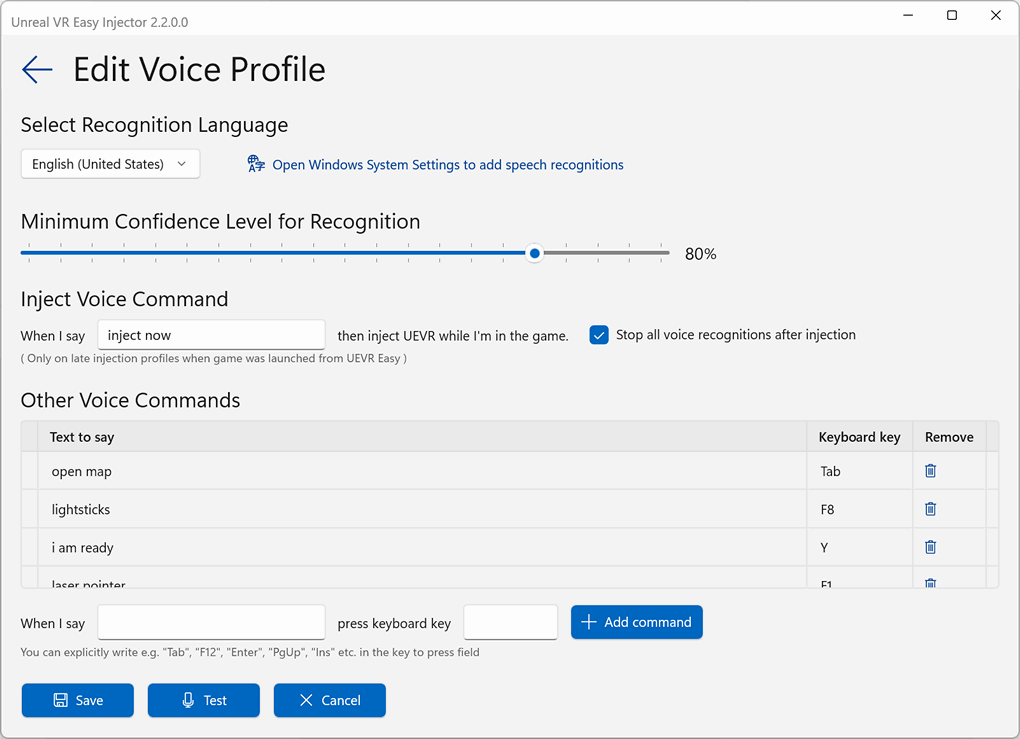Delete the "open map" voice command
The image size is (1020, 739).
coord(930,471)
